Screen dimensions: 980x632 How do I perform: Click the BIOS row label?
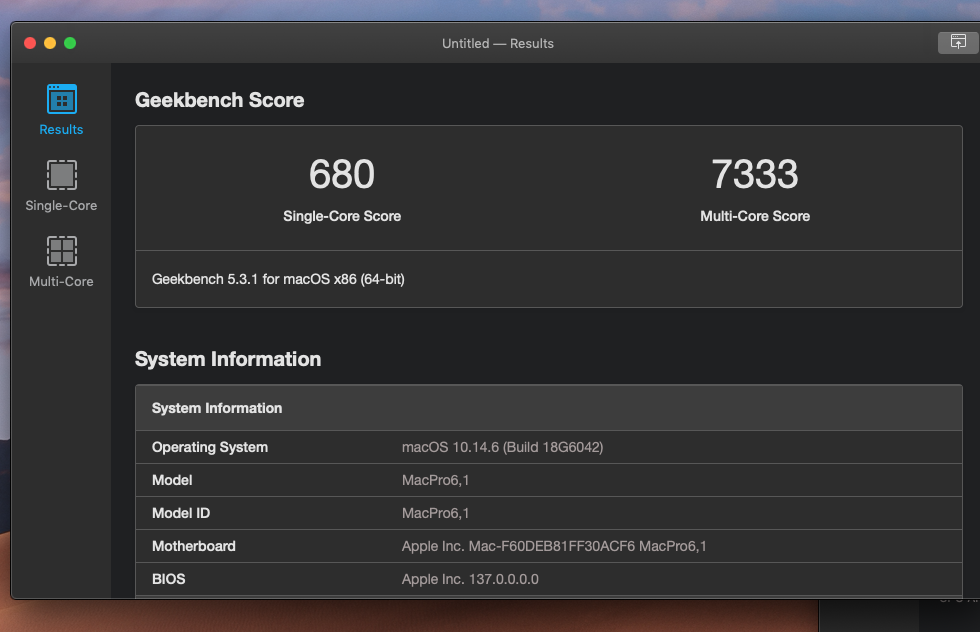pyautogui.click(x=169, y=579)
